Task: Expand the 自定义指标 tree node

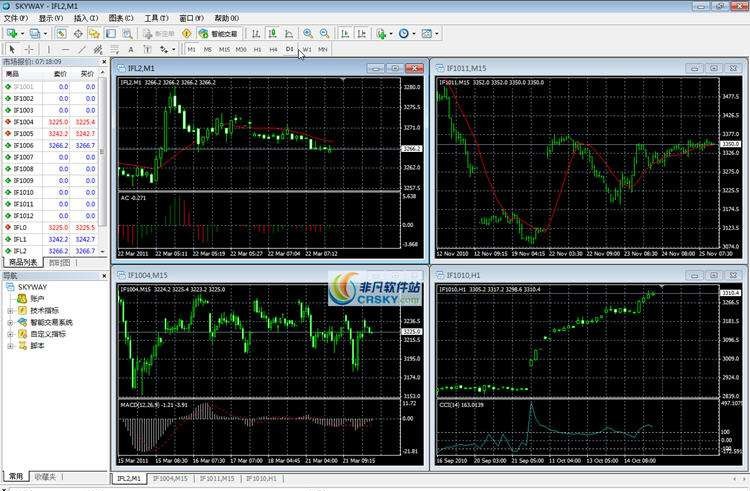Action: point(10,334)
